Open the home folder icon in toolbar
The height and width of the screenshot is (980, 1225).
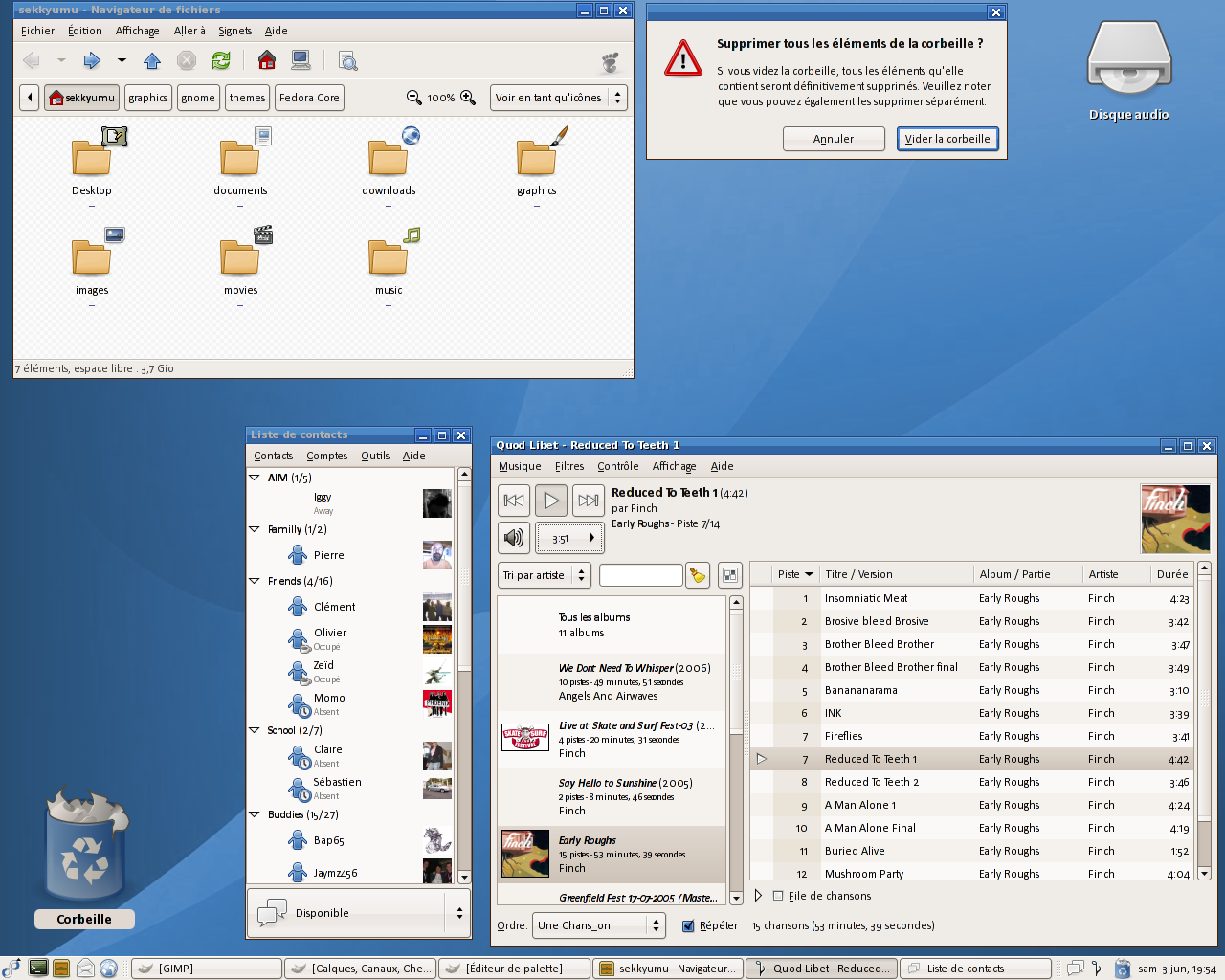pyautogui.click(x=267, y=61)
